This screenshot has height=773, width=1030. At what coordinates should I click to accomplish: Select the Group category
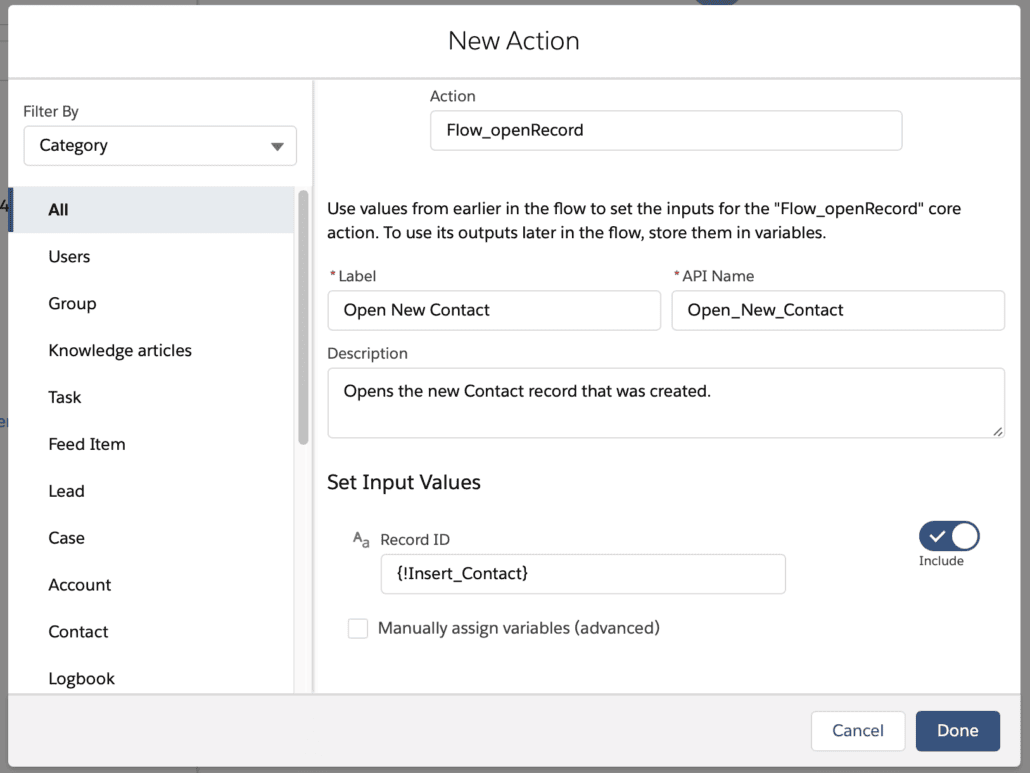point(152,303)
